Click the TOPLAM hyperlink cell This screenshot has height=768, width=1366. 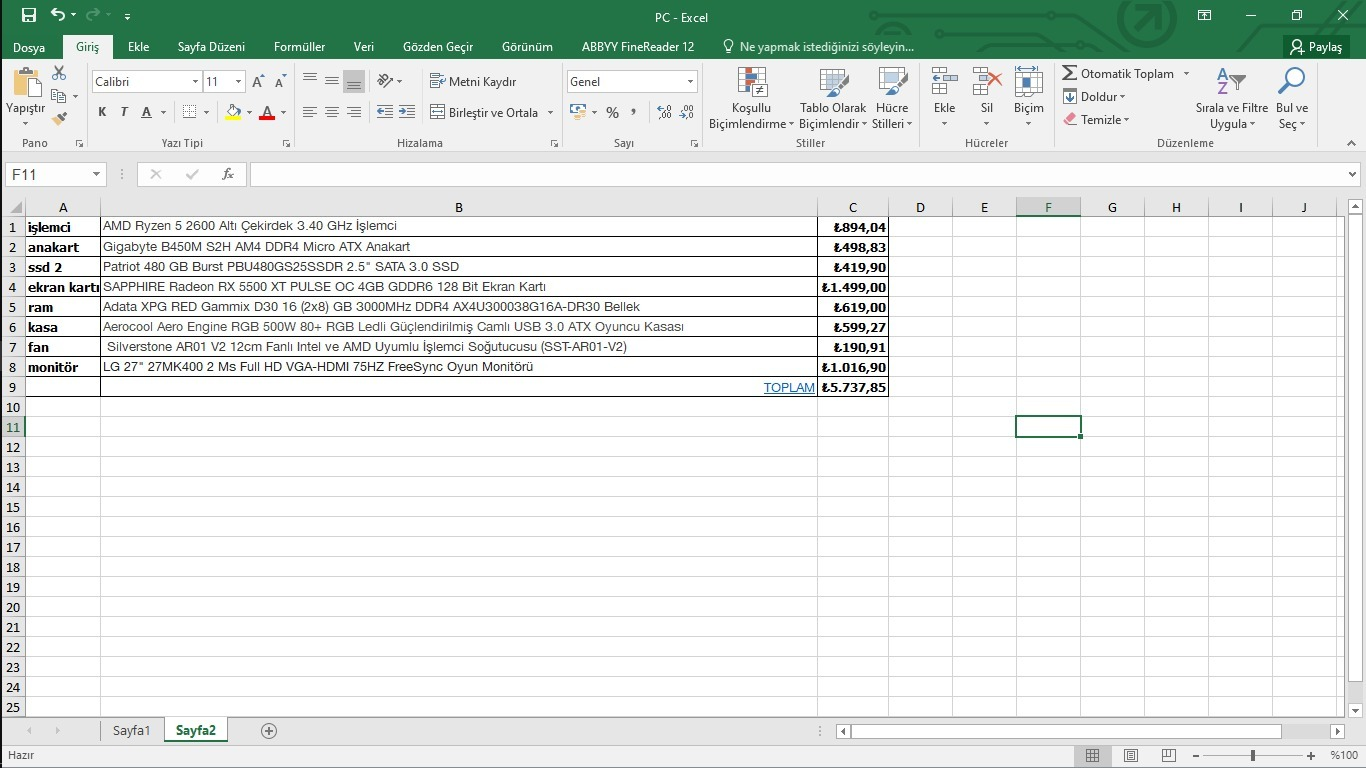789,388
